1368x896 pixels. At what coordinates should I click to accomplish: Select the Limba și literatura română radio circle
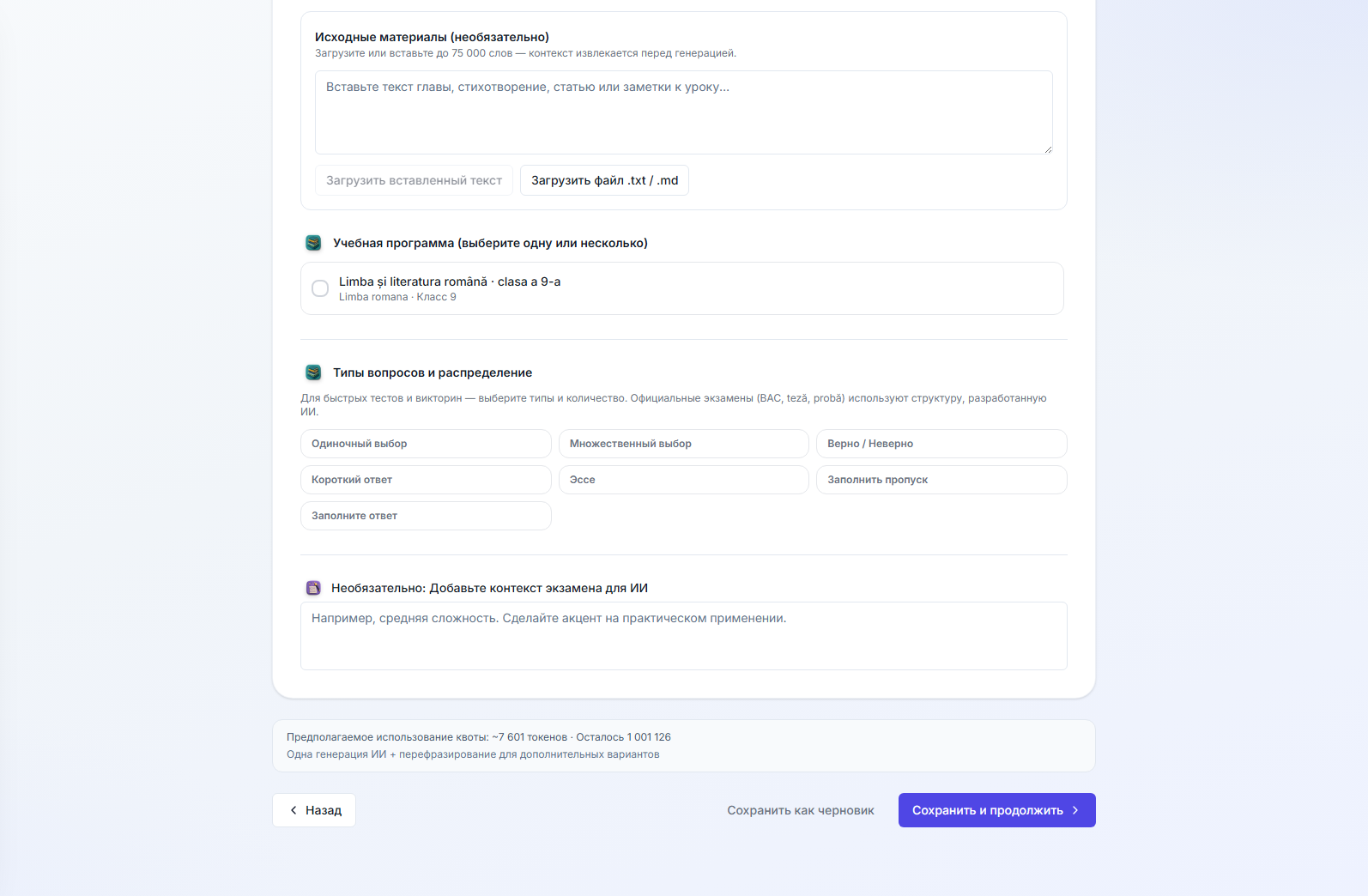tap(320, 288)
